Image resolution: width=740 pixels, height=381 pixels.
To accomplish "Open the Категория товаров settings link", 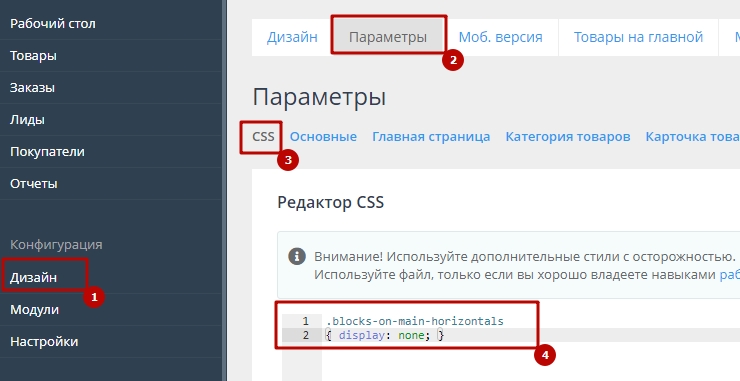I will [x=568, y=137].
